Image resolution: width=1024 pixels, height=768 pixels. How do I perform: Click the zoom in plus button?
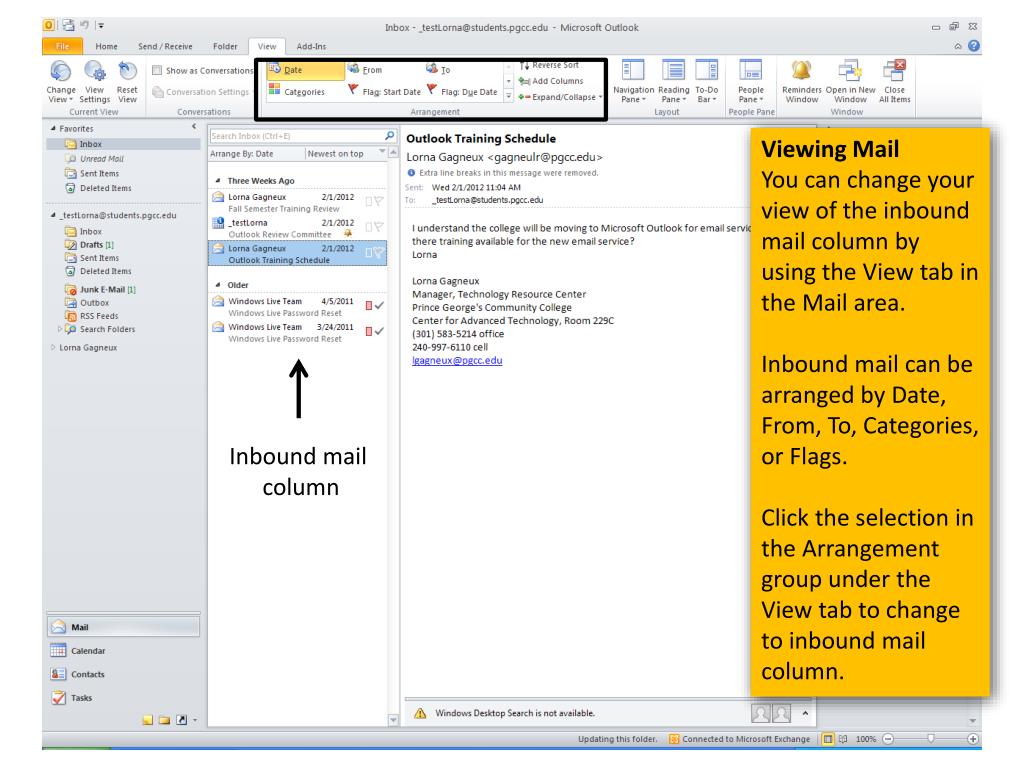972,739
